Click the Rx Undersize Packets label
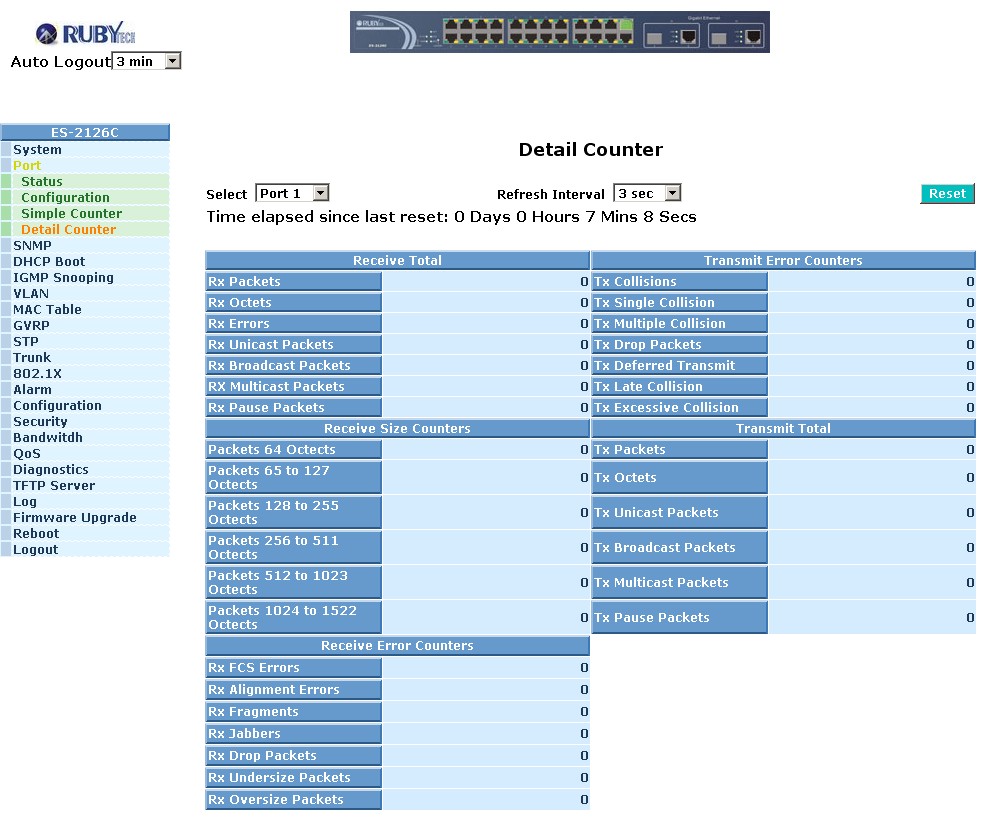Image resolution: width=1006 pixels, height=828 pixels. tap(293, 777)
